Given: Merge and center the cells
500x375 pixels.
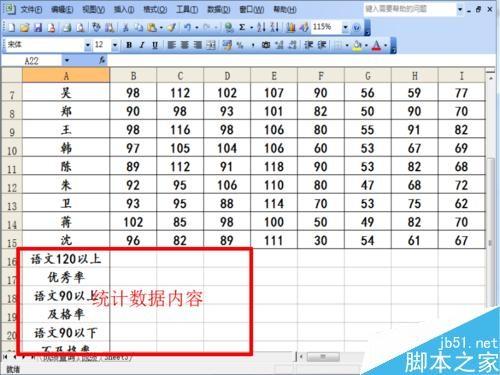Looking at the screenshot, I should click(x=211, y=45).
